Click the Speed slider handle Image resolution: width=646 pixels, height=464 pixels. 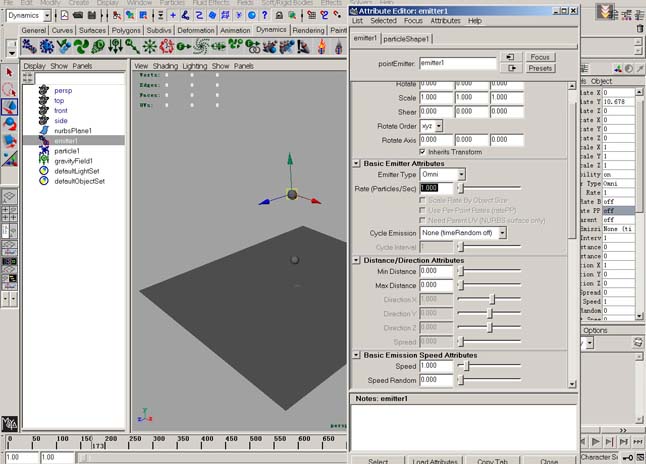[x=466, y=366]
